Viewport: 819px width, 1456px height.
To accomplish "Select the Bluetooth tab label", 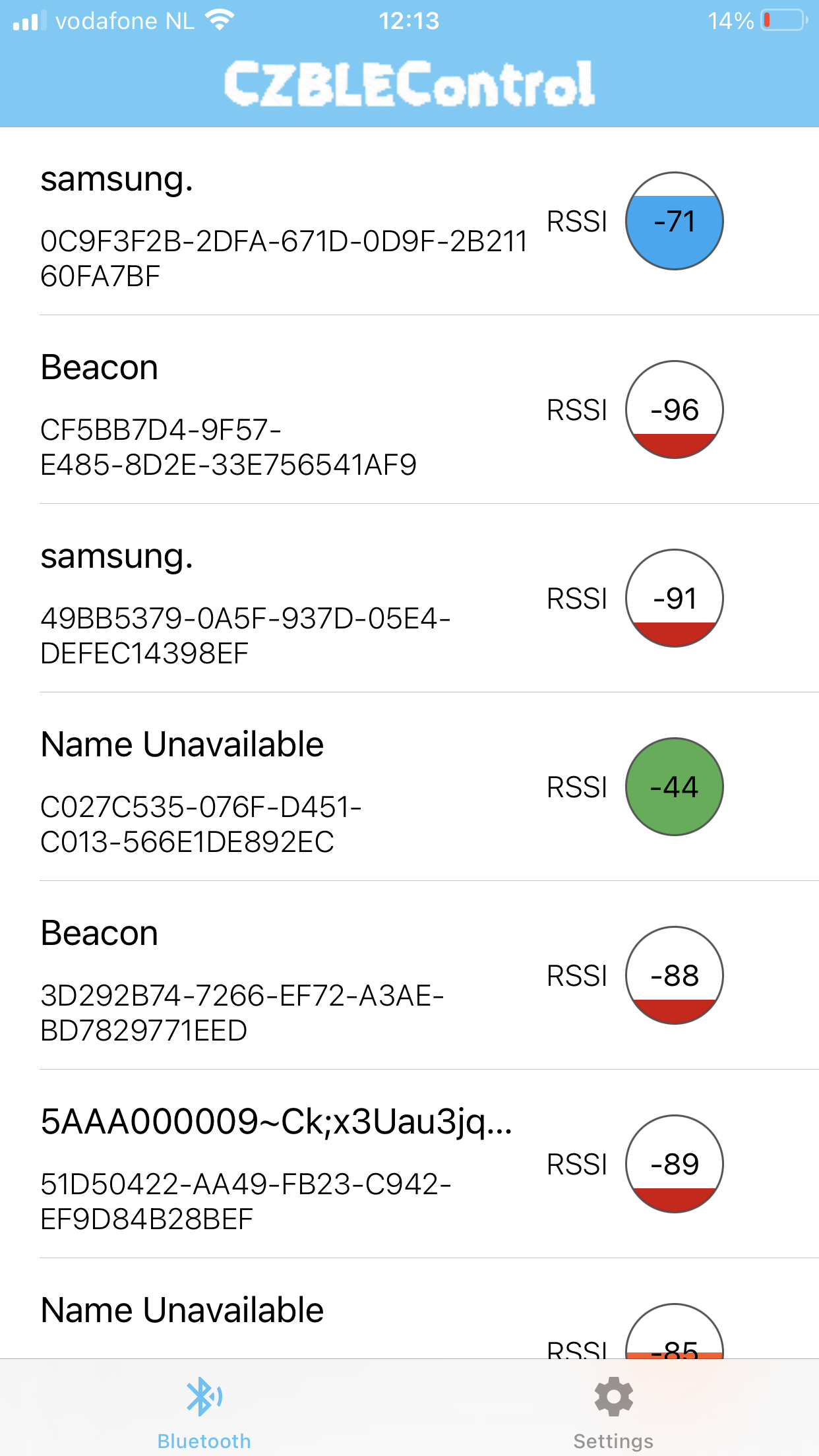I will pyautogui.click(x=204, y=1441).
